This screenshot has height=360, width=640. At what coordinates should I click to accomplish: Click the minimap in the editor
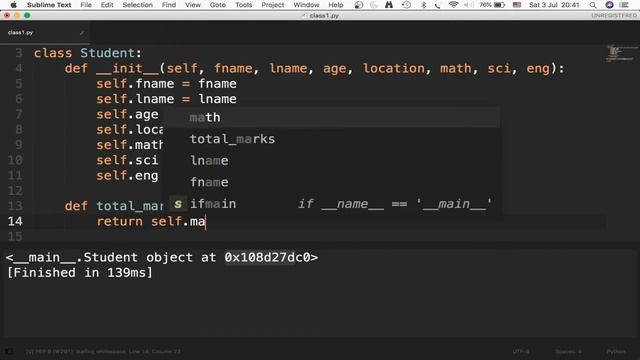click(621, 53)
